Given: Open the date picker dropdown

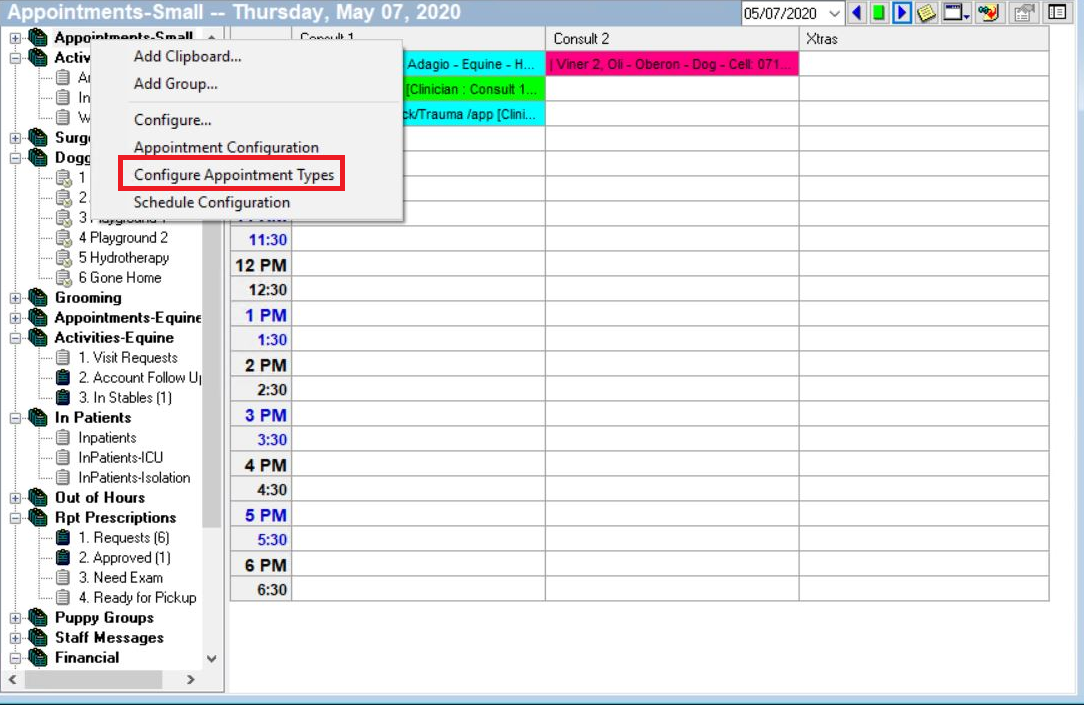Looking at the screenshot, I should tap(834, 12).
